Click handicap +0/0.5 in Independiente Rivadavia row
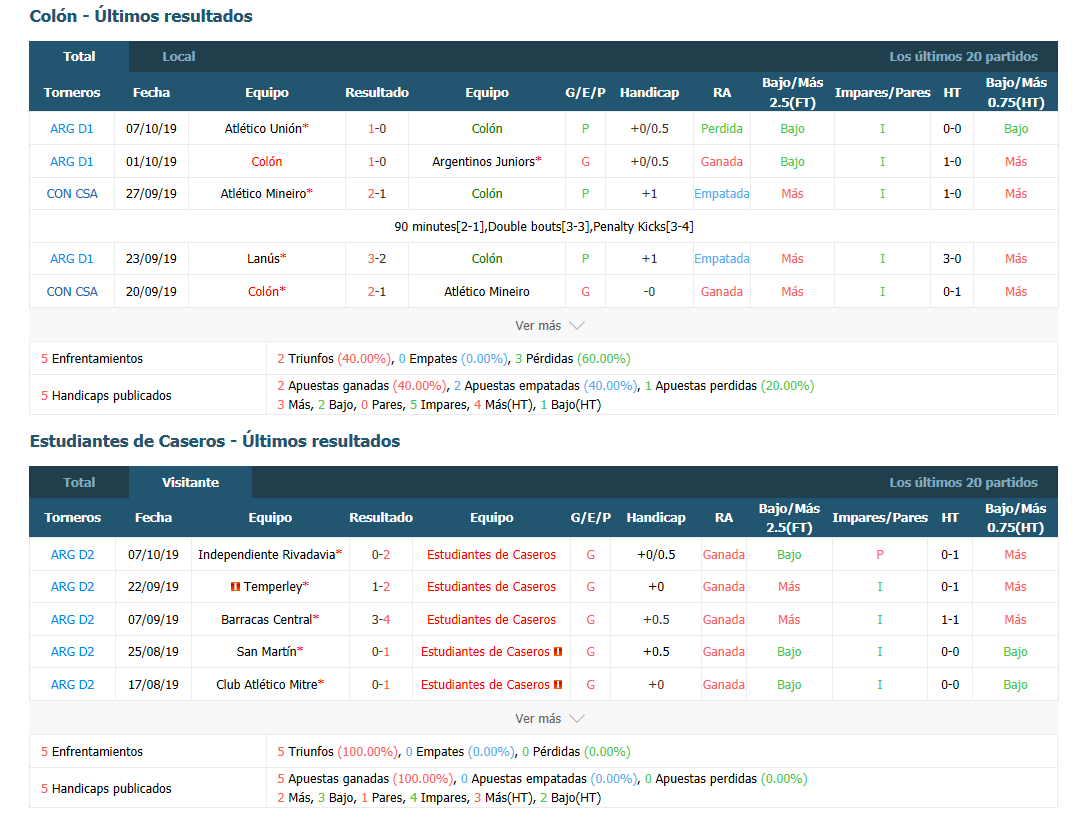1084x813 pixels. [656, 554]
